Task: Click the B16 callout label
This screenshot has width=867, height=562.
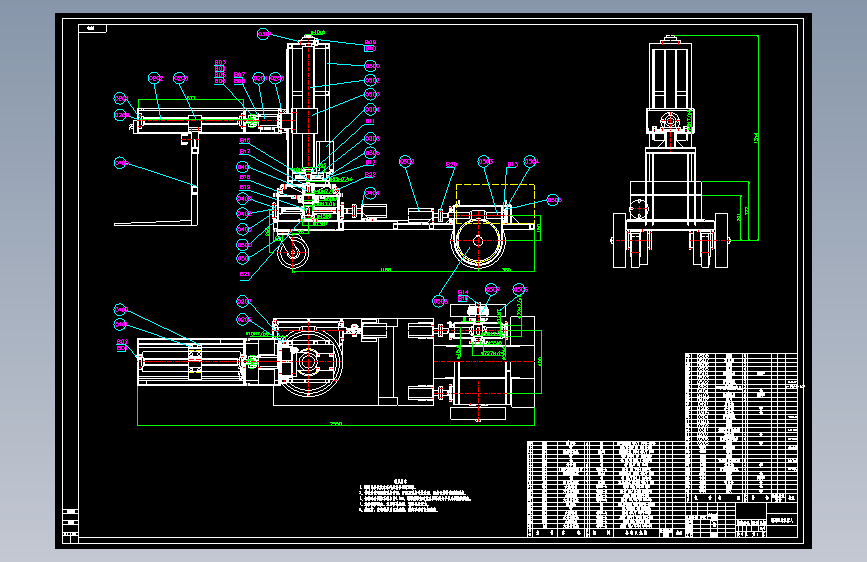Action: point(244,140)
